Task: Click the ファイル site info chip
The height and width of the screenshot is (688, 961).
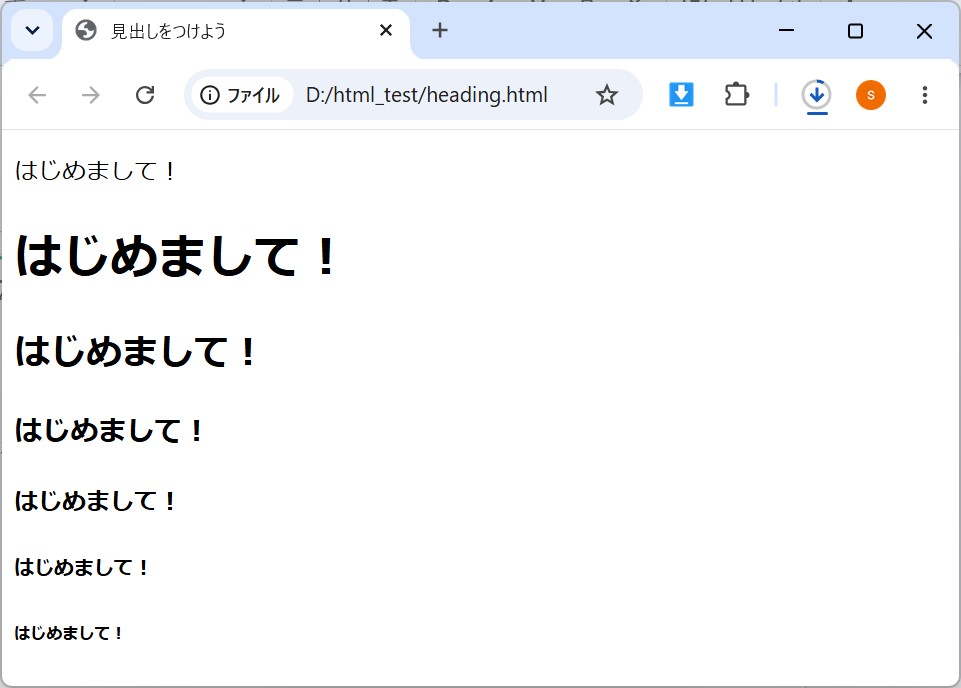Action: point(241,95)
